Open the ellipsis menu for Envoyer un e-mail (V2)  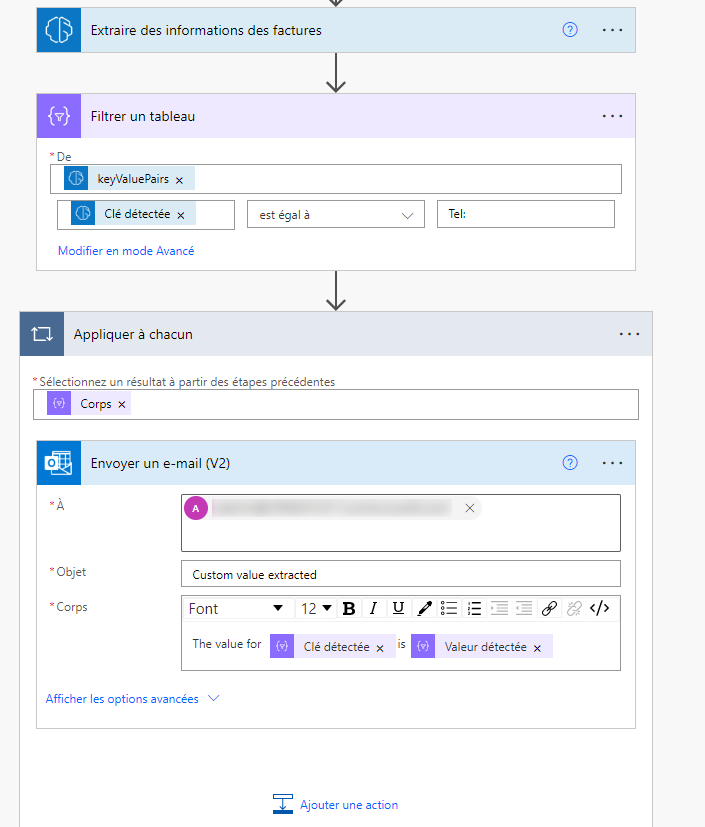click(x=612, y=463)
